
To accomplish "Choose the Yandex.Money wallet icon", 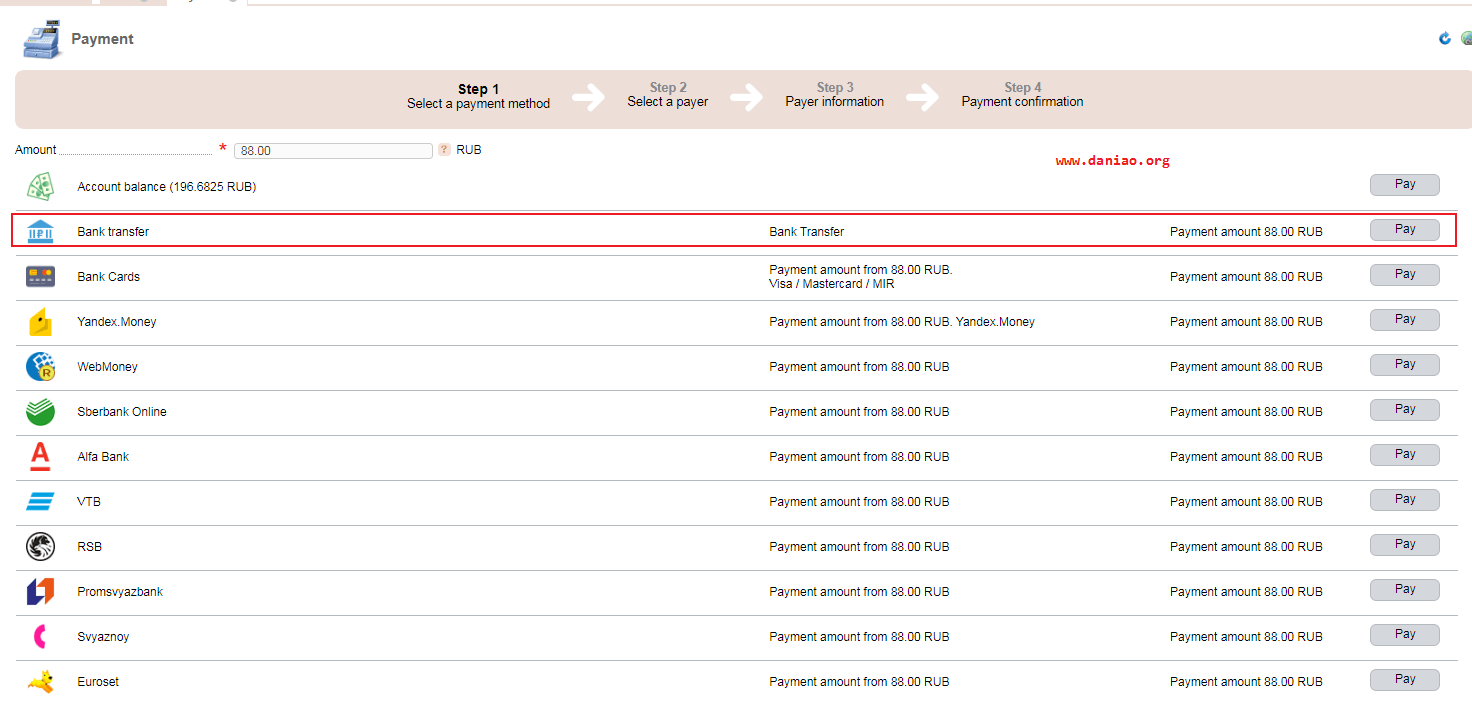I will pos(40,322).
